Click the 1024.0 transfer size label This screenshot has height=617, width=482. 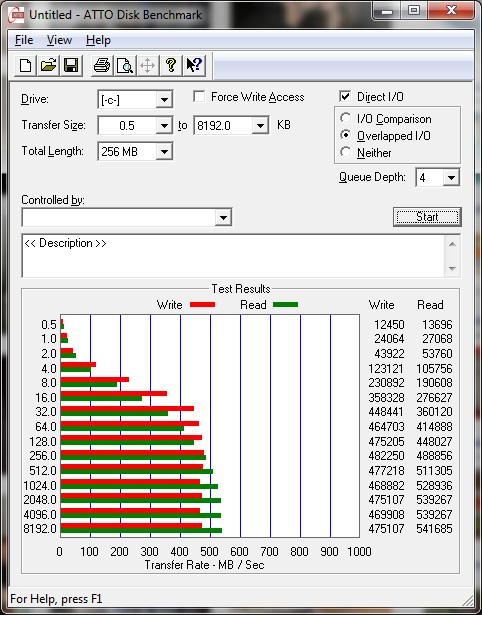click(x=40, y=486)
